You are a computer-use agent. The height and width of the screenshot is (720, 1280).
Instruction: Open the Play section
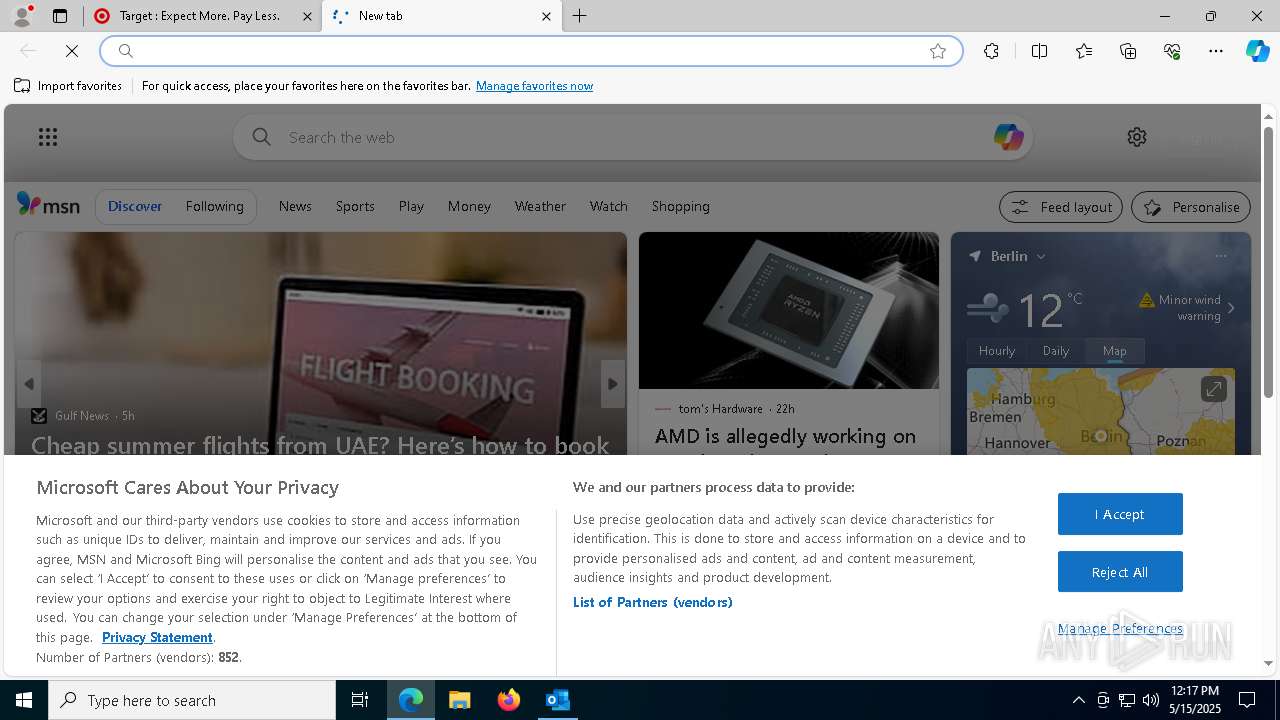[x=411, y=206]
